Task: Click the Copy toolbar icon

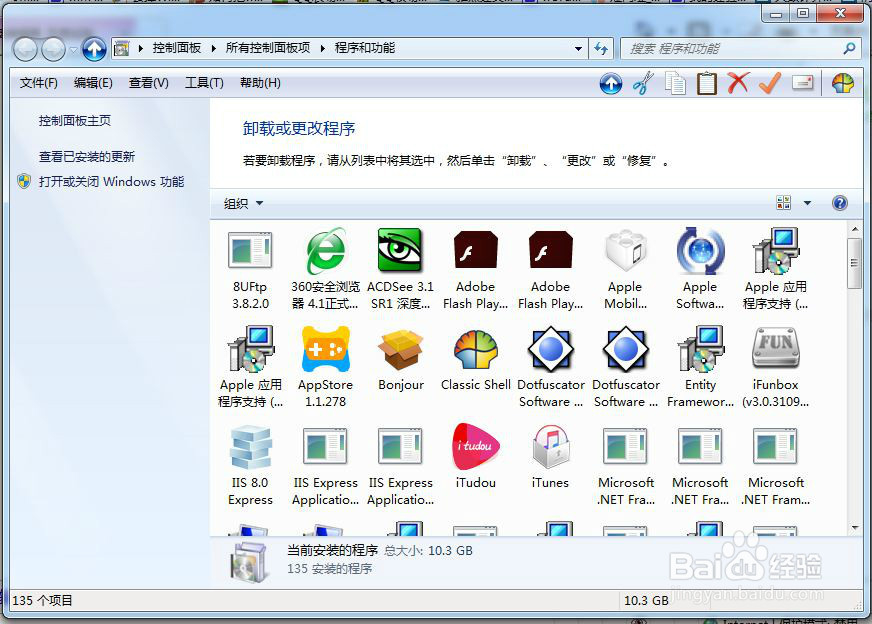Action: pos(675,84)
